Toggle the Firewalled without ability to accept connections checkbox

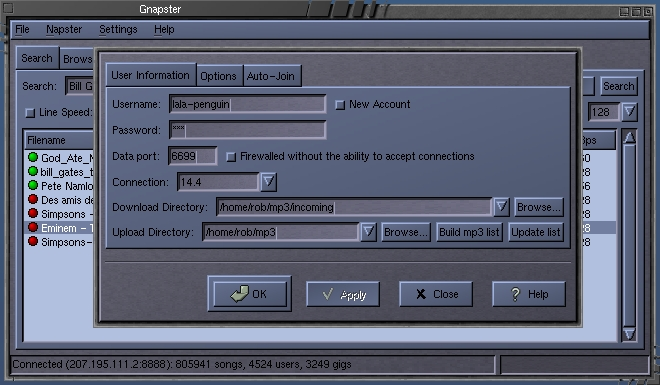[x=231, y=157]
